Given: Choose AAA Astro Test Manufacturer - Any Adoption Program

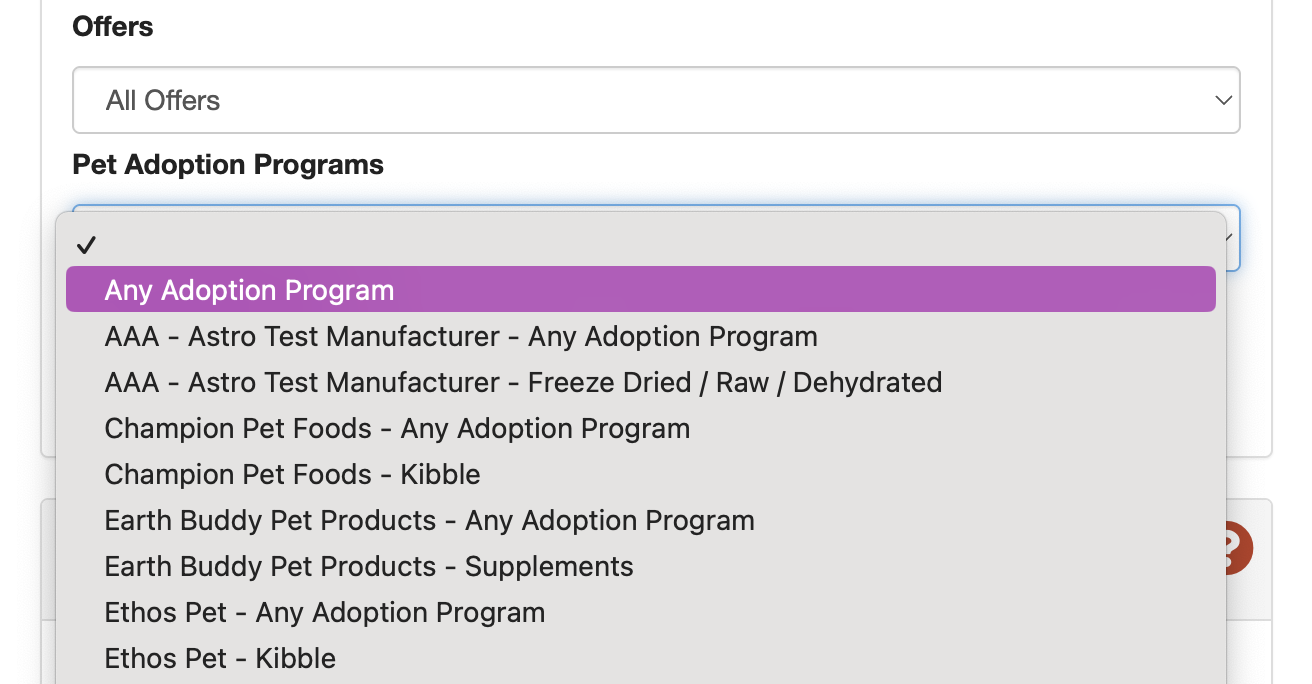Looking at the screenshot, I should pyautogui.click(x=461, y=336).
